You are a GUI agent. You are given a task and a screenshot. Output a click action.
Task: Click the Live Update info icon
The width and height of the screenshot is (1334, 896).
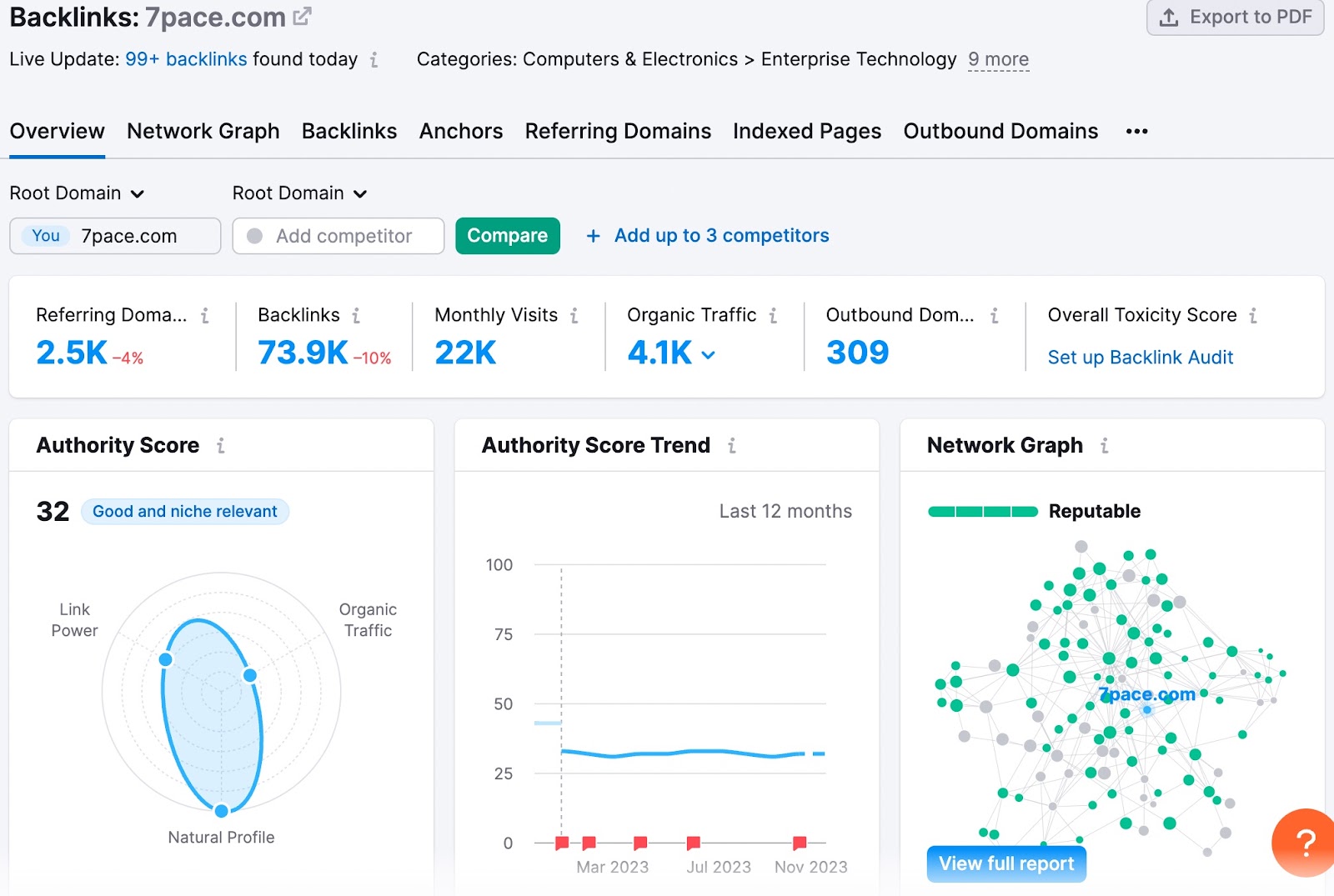(x=375, y=60)
